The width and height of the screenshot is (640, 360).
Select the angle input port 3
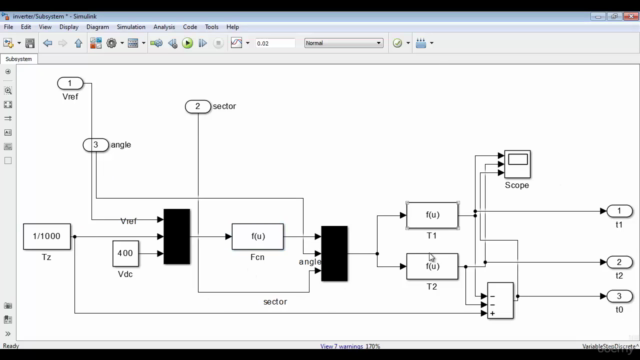point(96,145)
